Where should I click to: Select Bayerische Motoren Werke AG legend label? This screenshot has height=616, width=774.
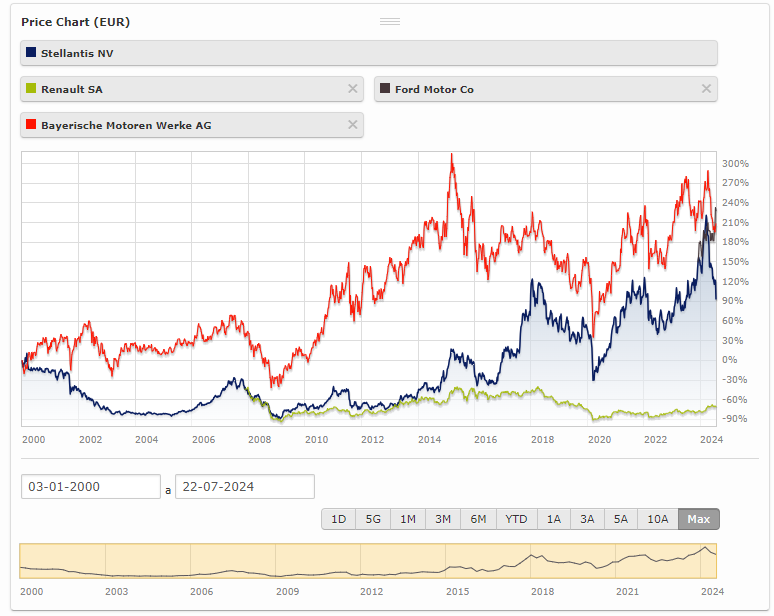126,125
